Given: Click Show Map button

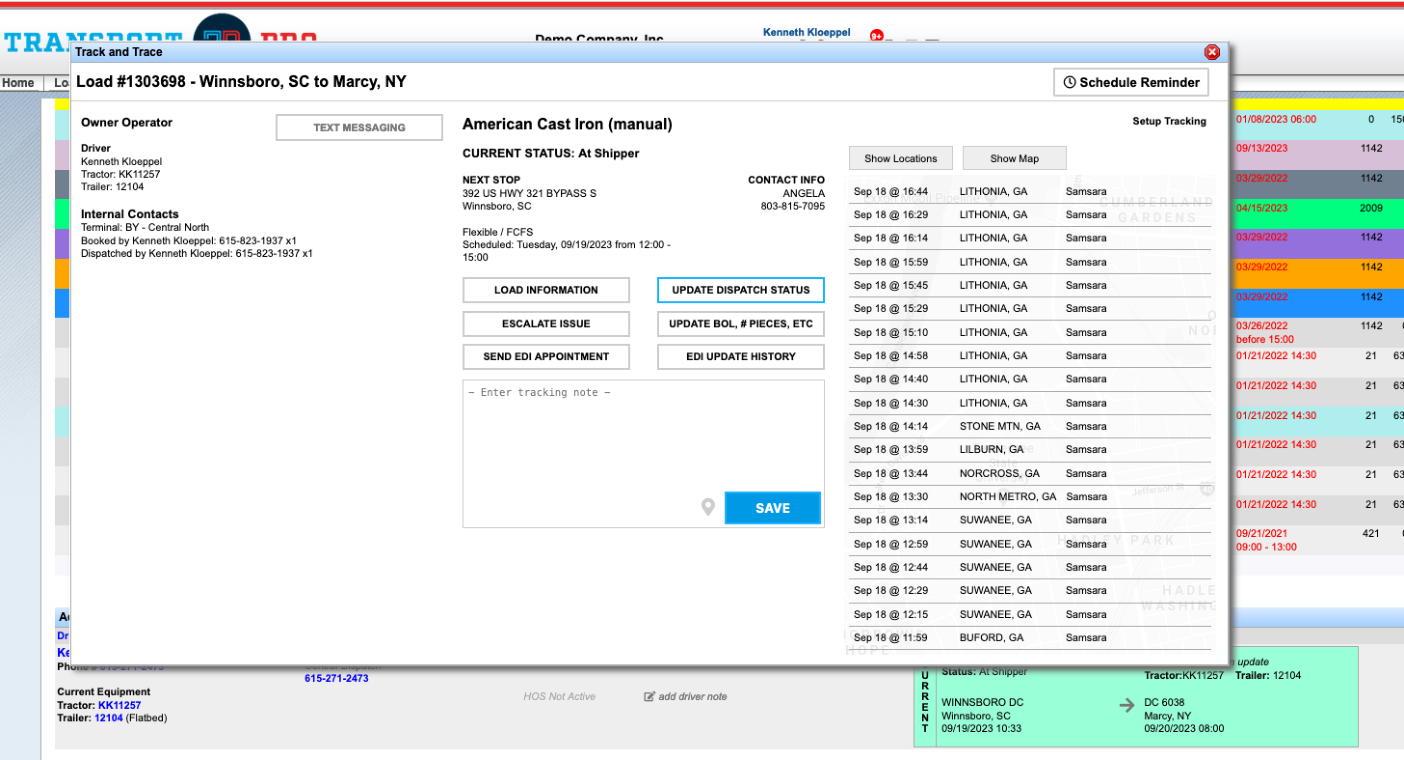Looking at the screenshot, I should (1015, 158).
